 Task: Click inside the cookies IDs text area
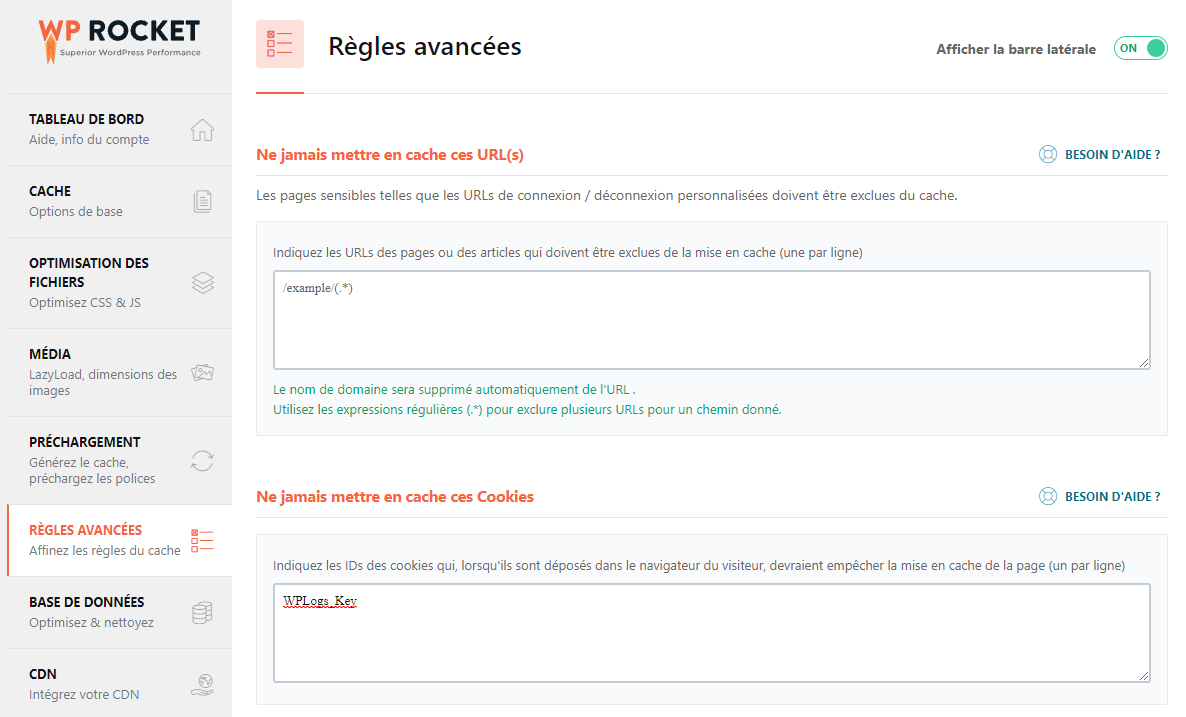coord(712,633)
